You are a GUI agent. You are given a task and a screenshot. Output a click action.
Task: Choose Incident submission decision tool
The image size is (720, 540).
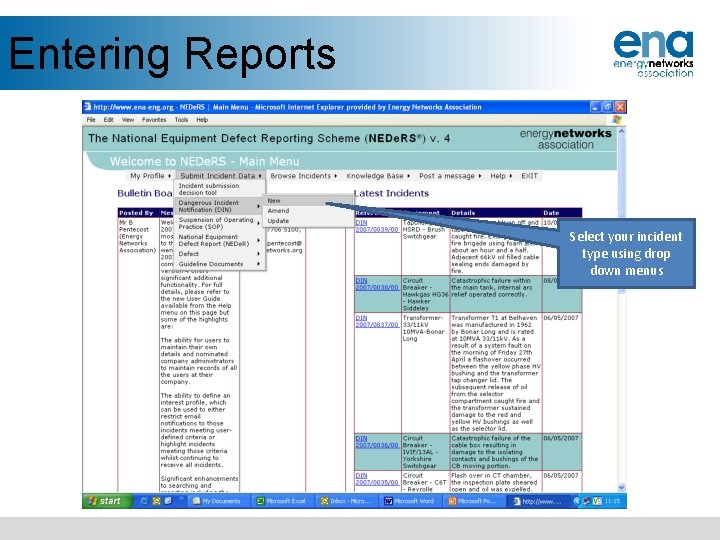coord(219,189)
